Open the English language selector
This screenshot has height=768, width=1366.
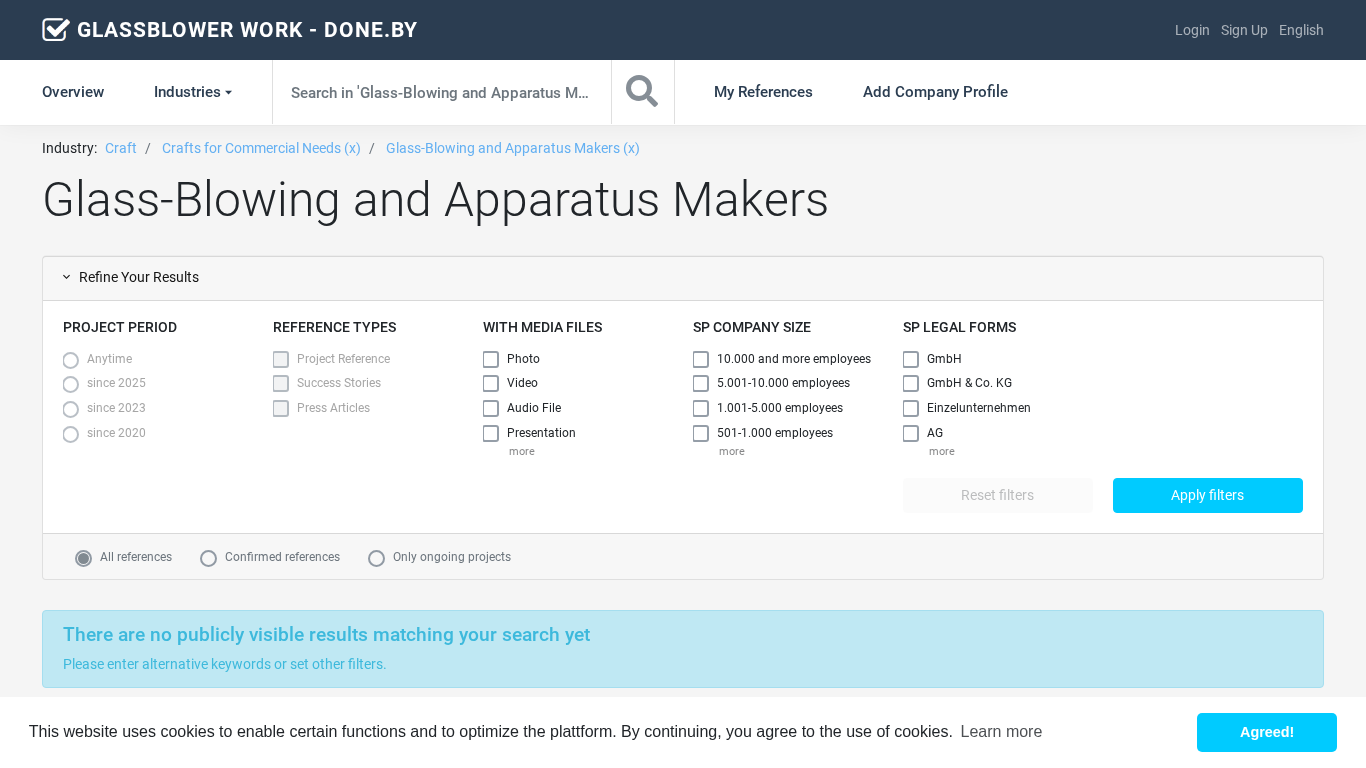click(x=1301, y=30)
